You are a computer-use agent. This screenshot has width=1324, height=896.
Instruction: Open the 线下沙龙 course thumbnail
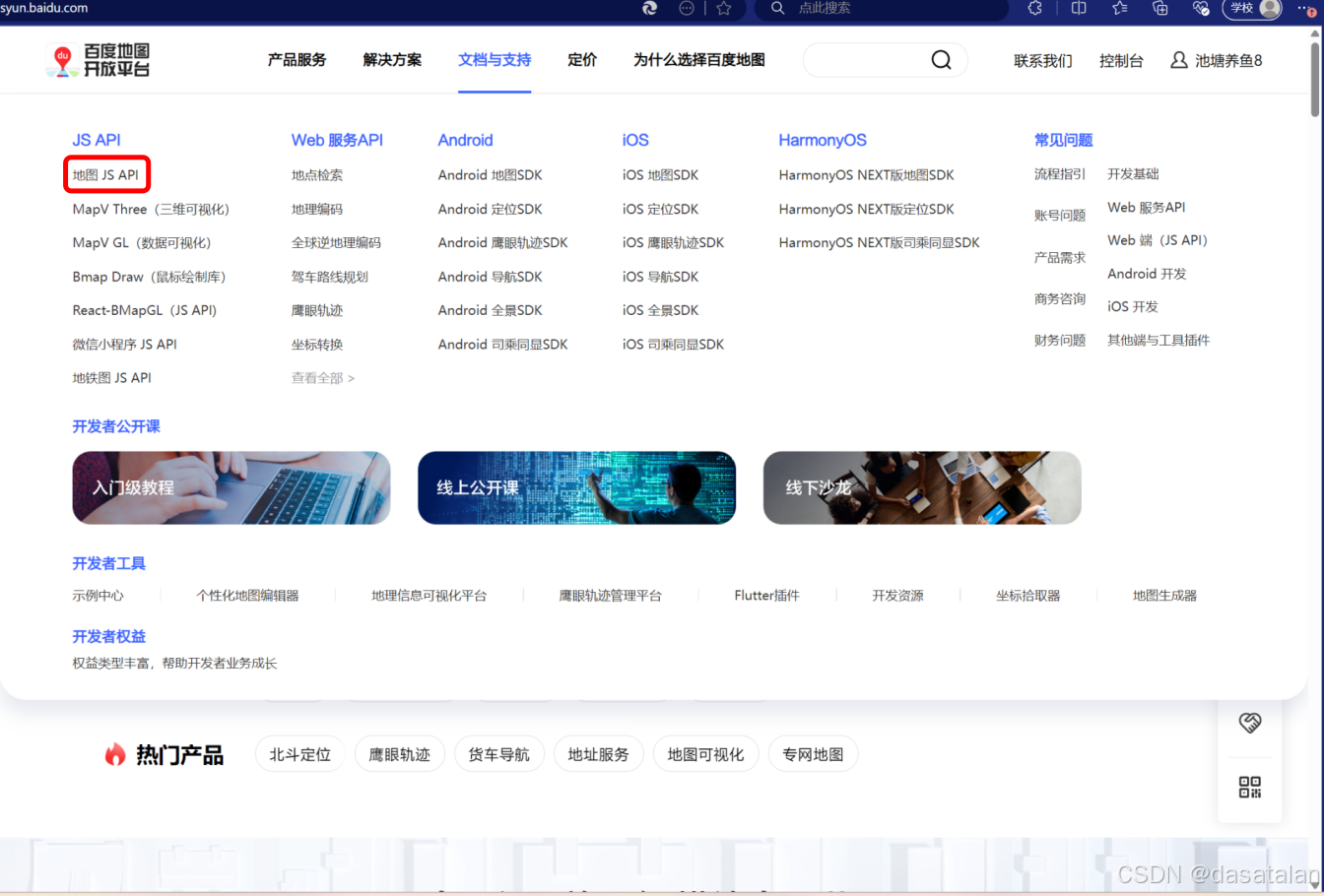click(x=922, y=487)
